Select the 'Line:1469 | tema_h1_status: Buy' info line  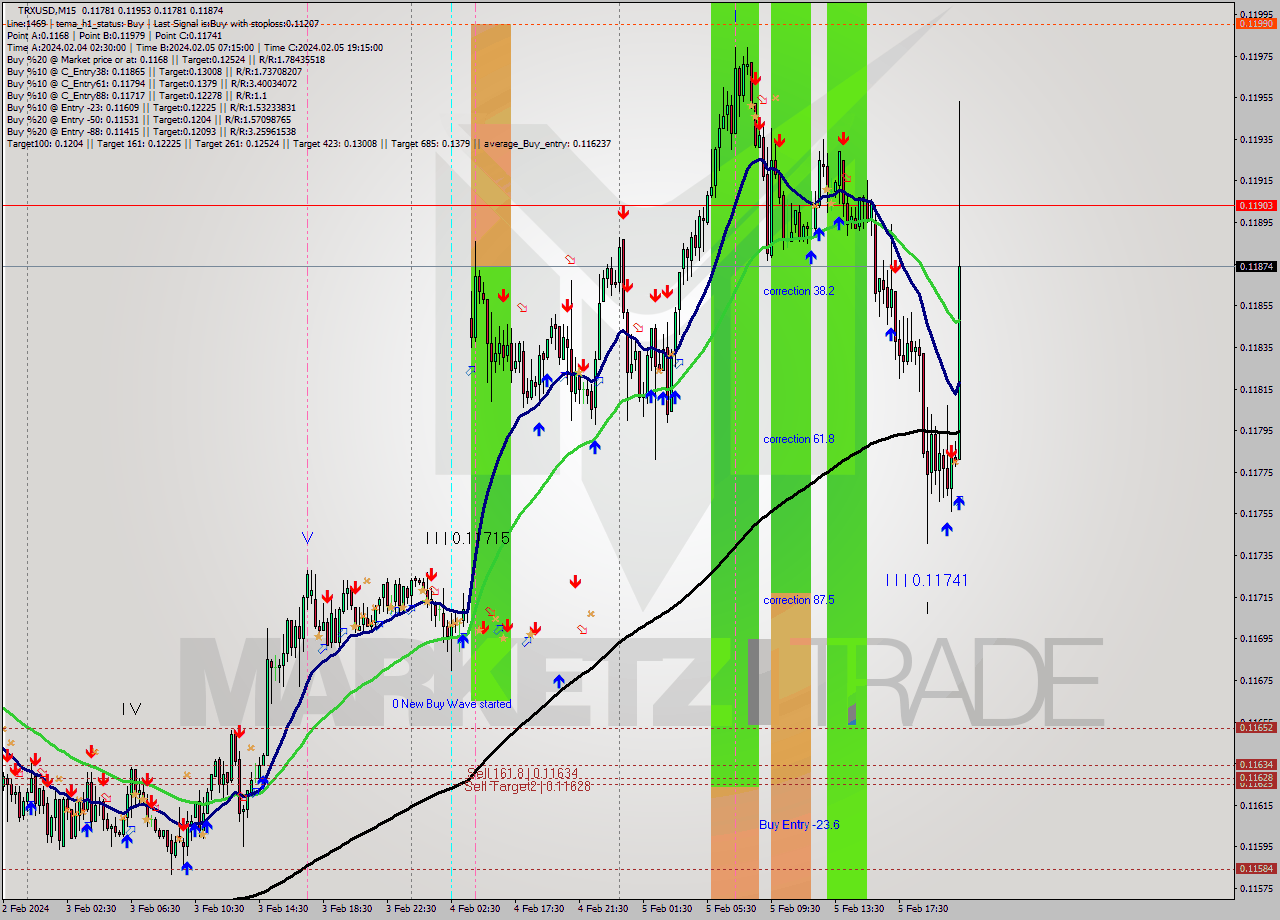coord(163,22)
